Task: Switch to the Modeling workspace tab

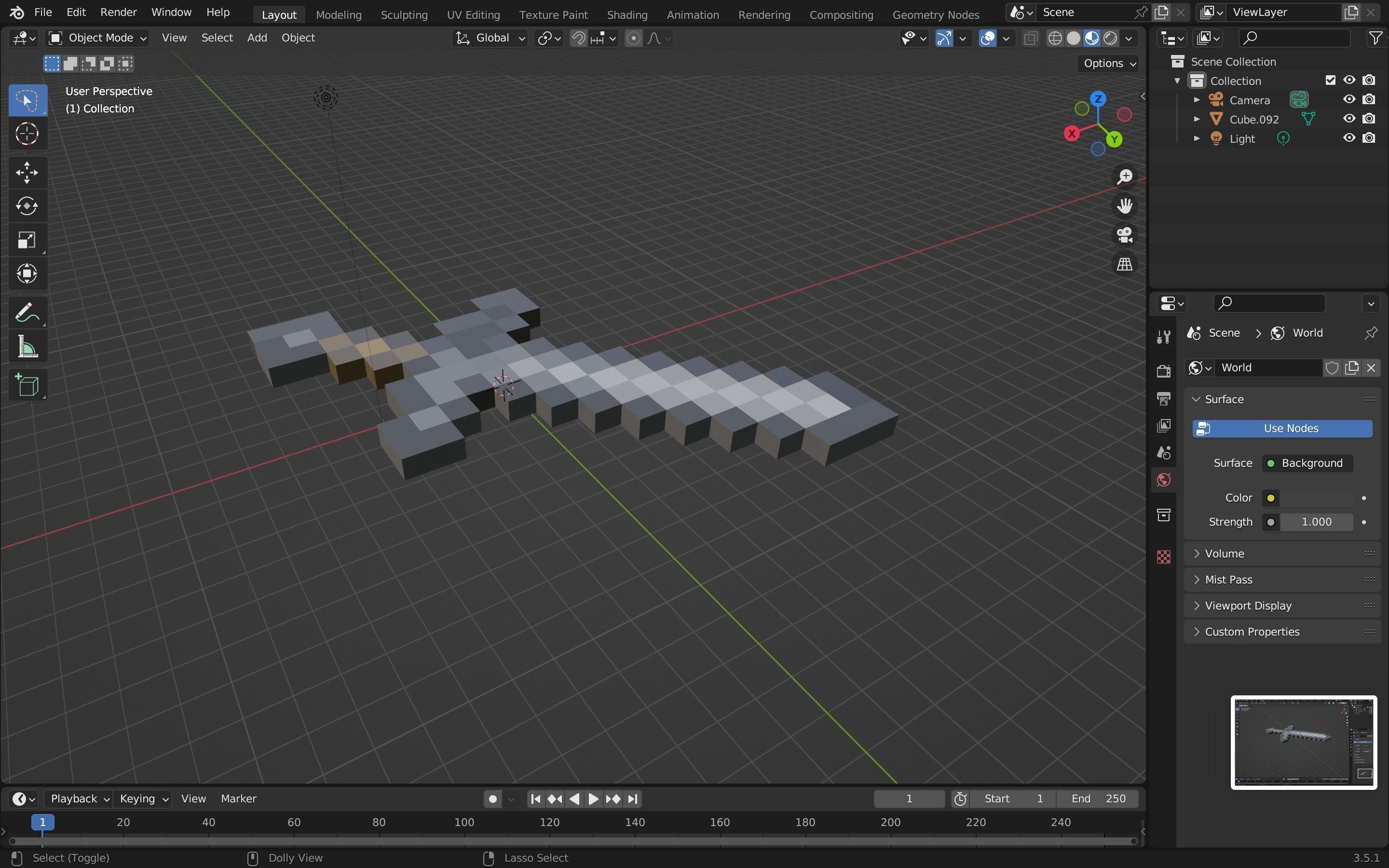Action: pos(339,15)
